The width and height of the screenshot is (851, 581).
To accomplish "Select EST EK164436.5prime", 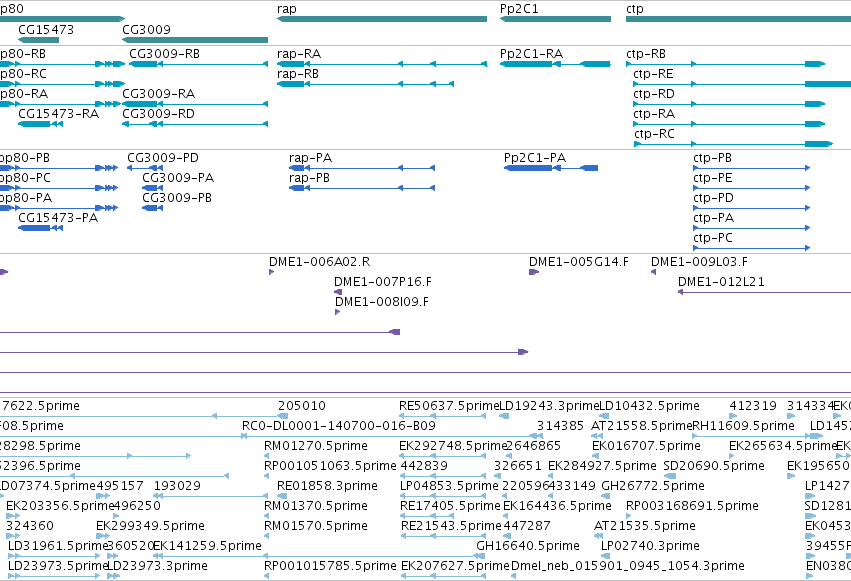I will point(557,506).
